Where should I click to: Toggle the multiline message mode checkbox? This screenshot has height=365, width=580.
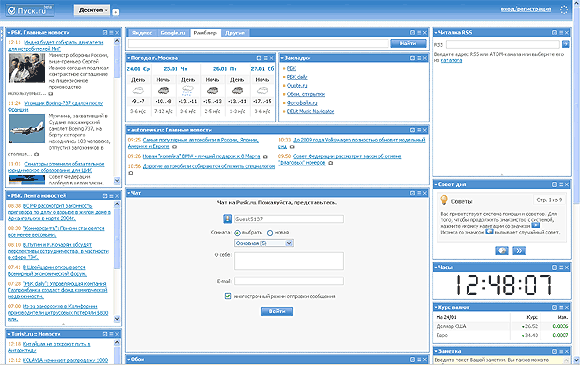pyautogui.click(x=228, y=296)
